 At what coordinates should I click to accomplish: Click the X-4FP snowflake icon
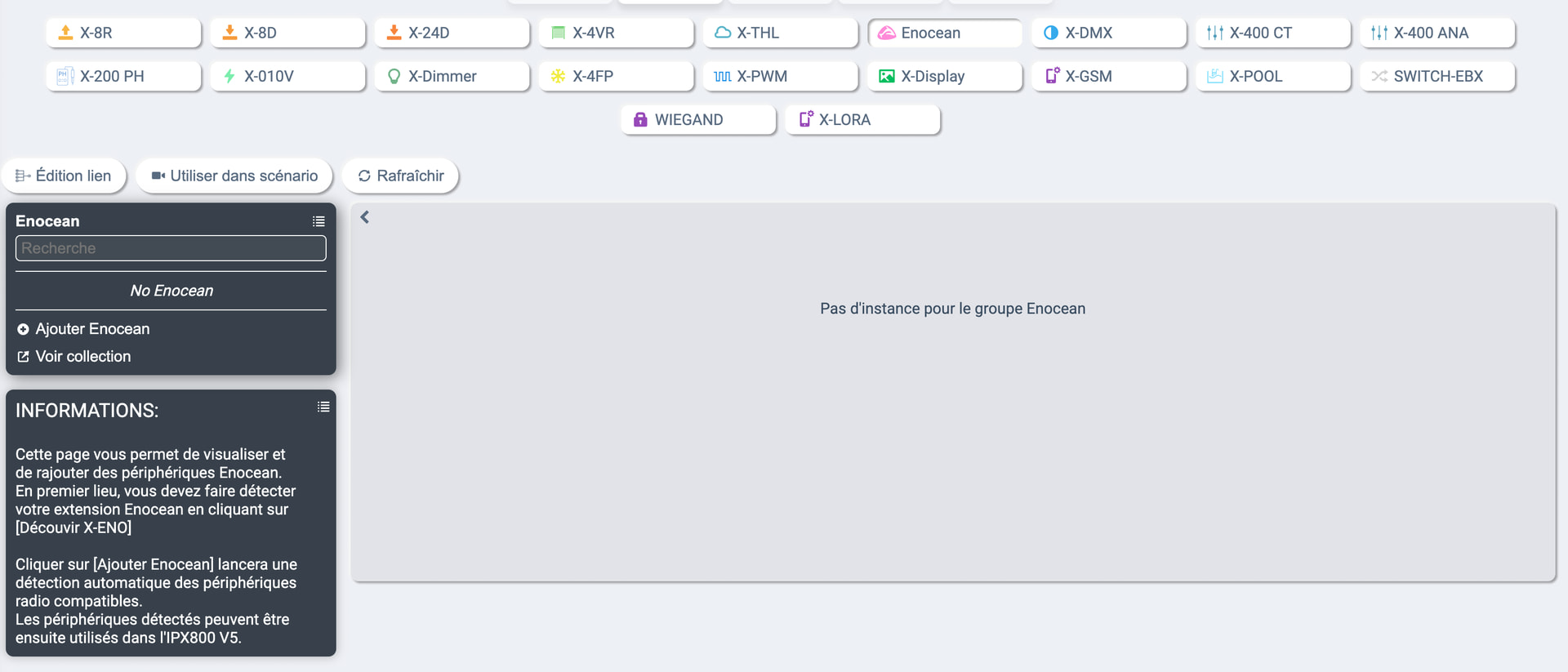[558, 76]
